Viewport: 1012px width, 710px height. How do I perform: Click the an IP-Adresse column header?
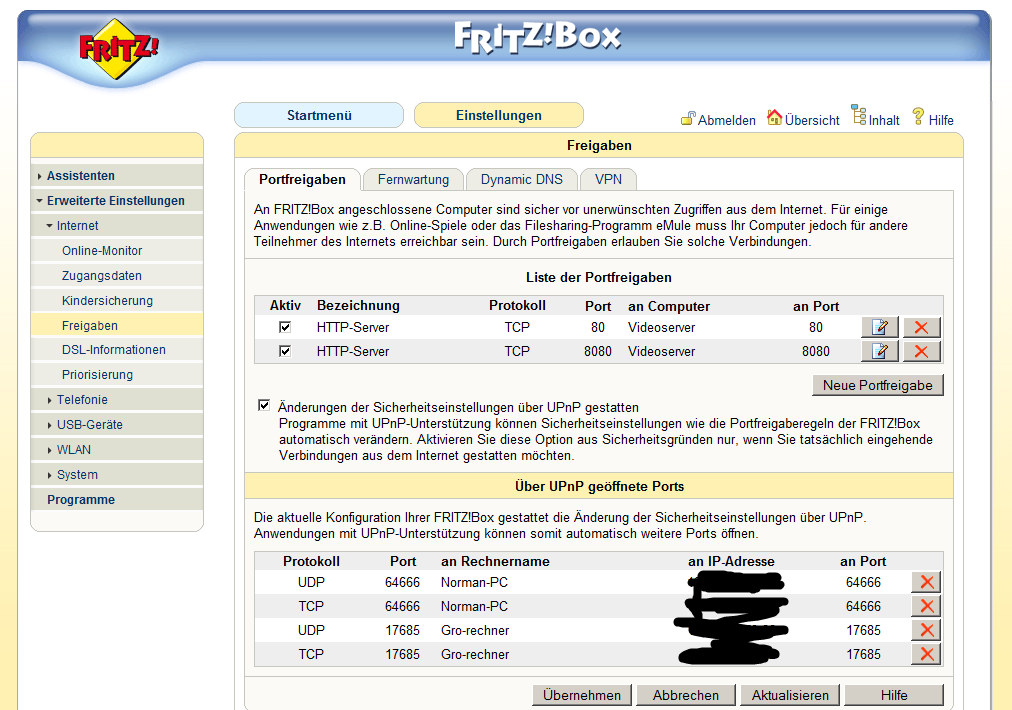click(x=731, y=562)
